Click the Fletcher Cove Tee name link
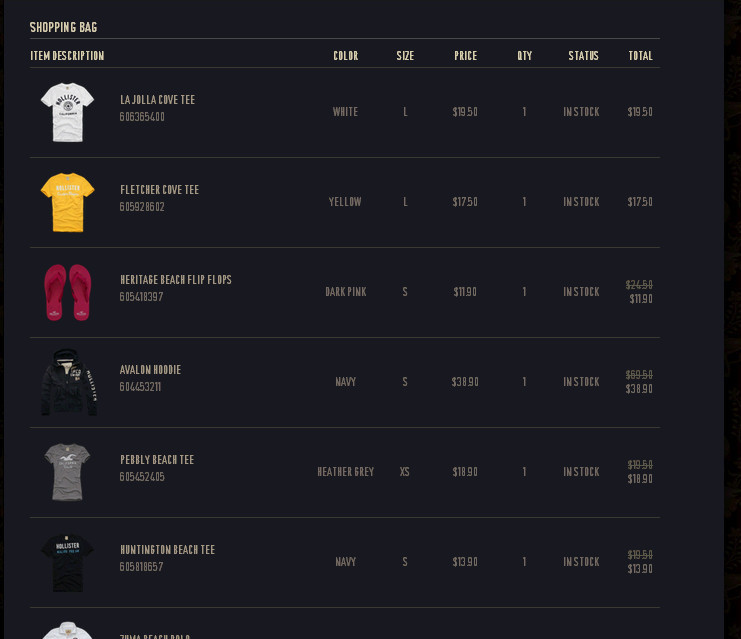Viewport: 741px width, 639px height. pos(159,190)
